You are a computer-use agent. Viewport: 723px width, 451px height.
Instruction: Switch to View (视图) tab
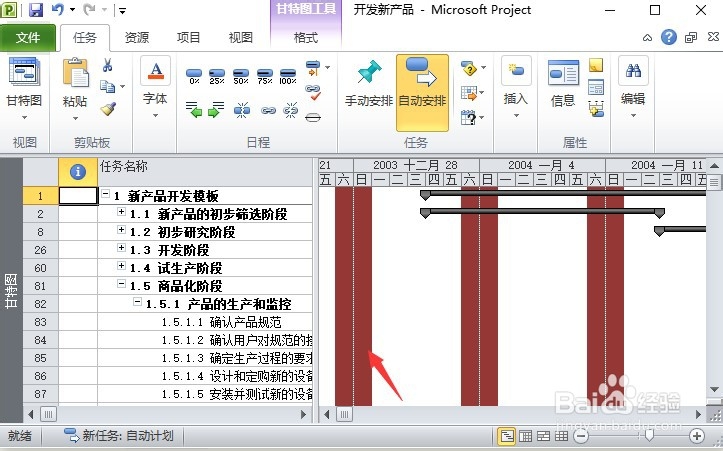240,38
